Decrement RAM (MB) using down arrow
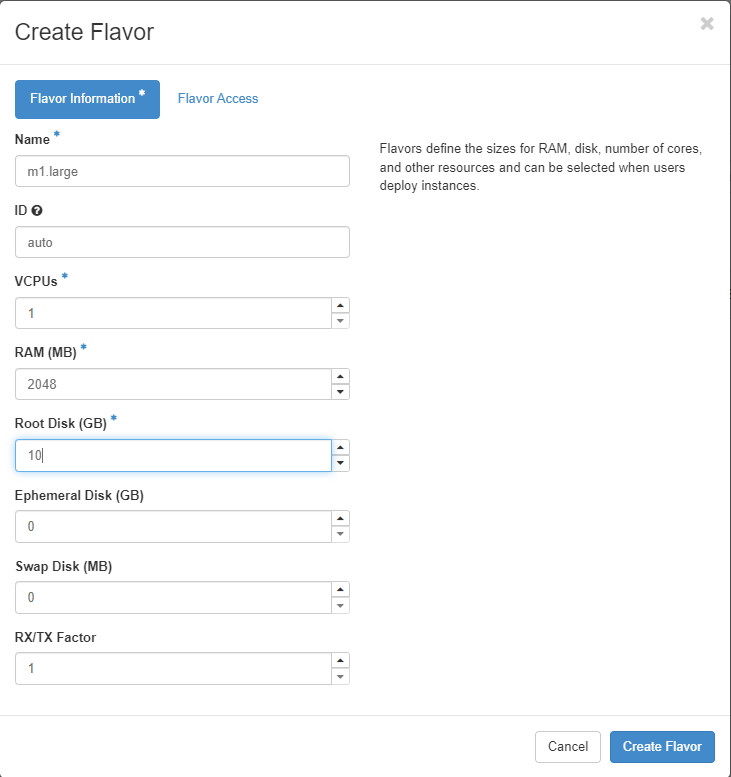Image resolution: width=731 pixels, height=777 pixels. click(341, 392)
